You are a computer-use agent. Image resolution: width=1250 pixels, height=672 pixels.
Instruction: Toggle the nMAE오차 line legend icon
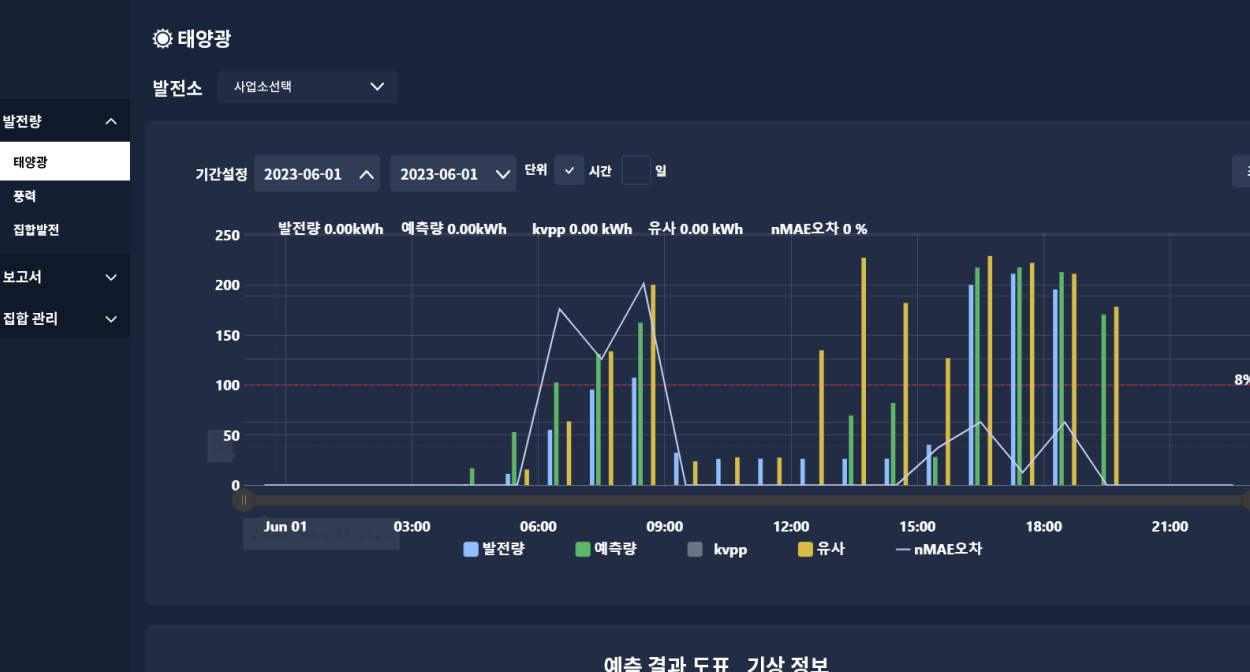point(903,549)
